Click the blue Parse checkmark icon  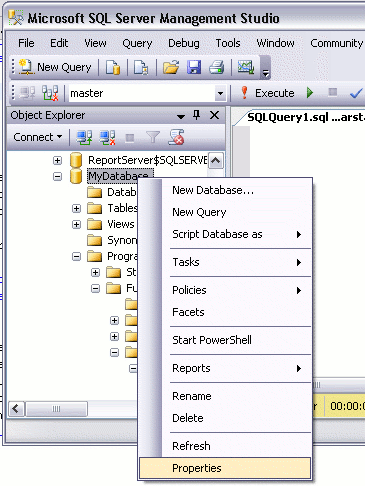[x=356, y=93]
